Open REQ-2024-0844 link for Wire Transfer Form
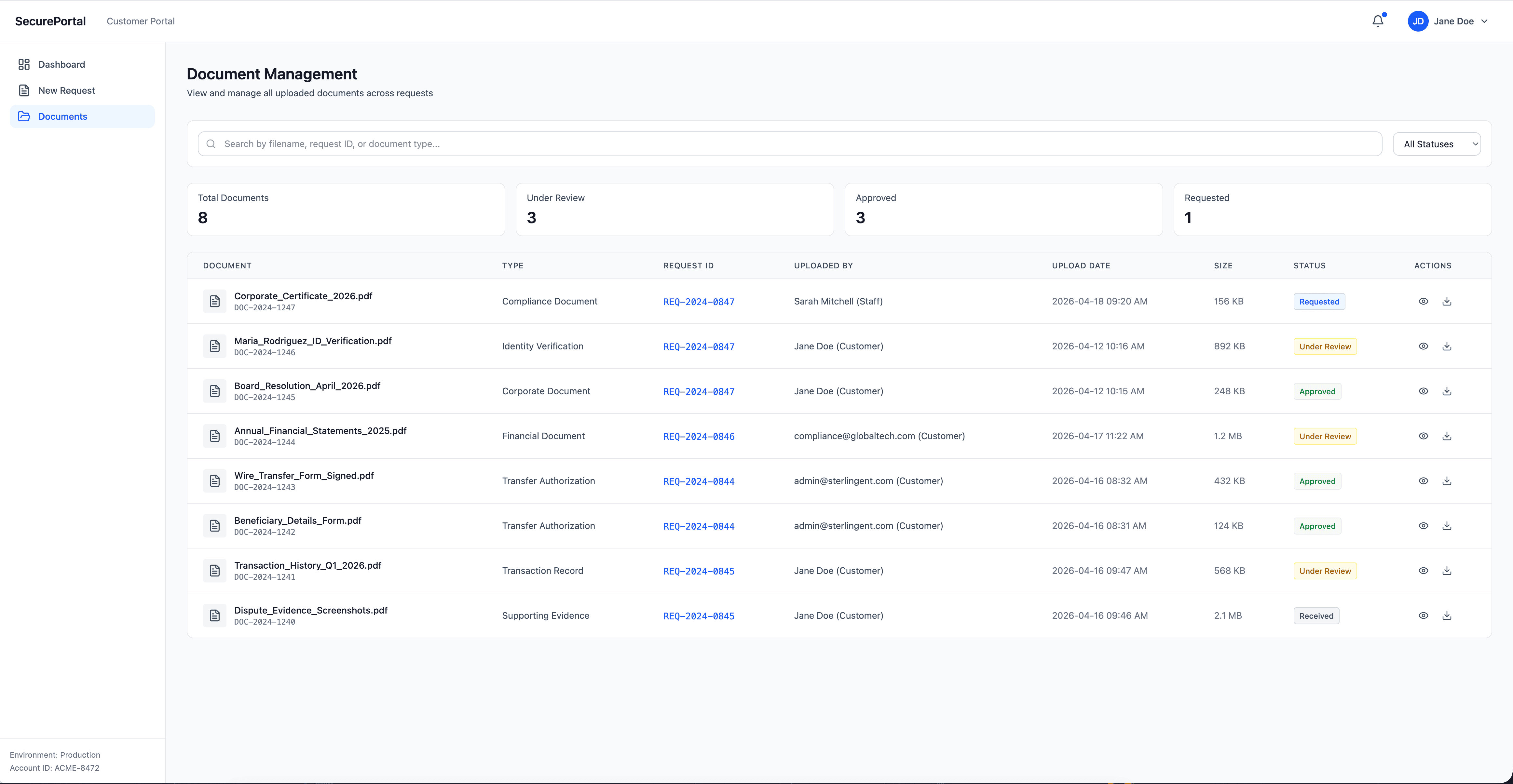This screenshot has width=1513, height=784. (x=698, y=481)
